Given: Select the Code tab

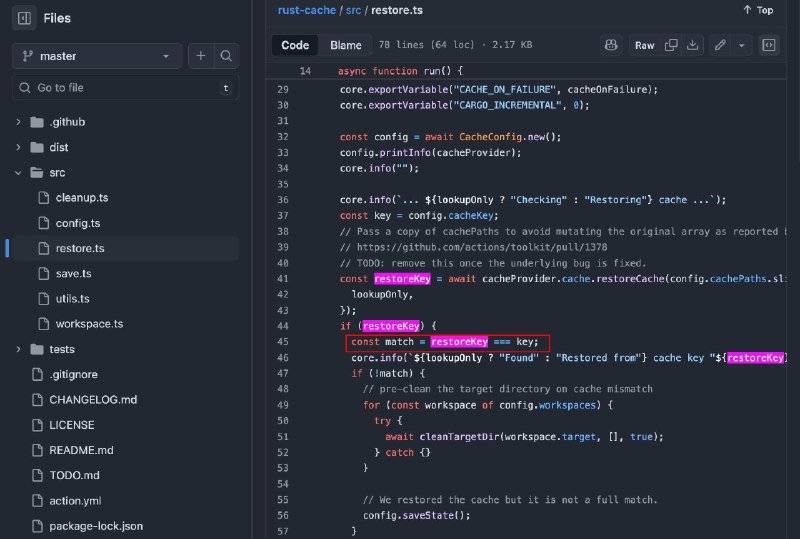Looking at the screenshot, I should click(295, 45).
